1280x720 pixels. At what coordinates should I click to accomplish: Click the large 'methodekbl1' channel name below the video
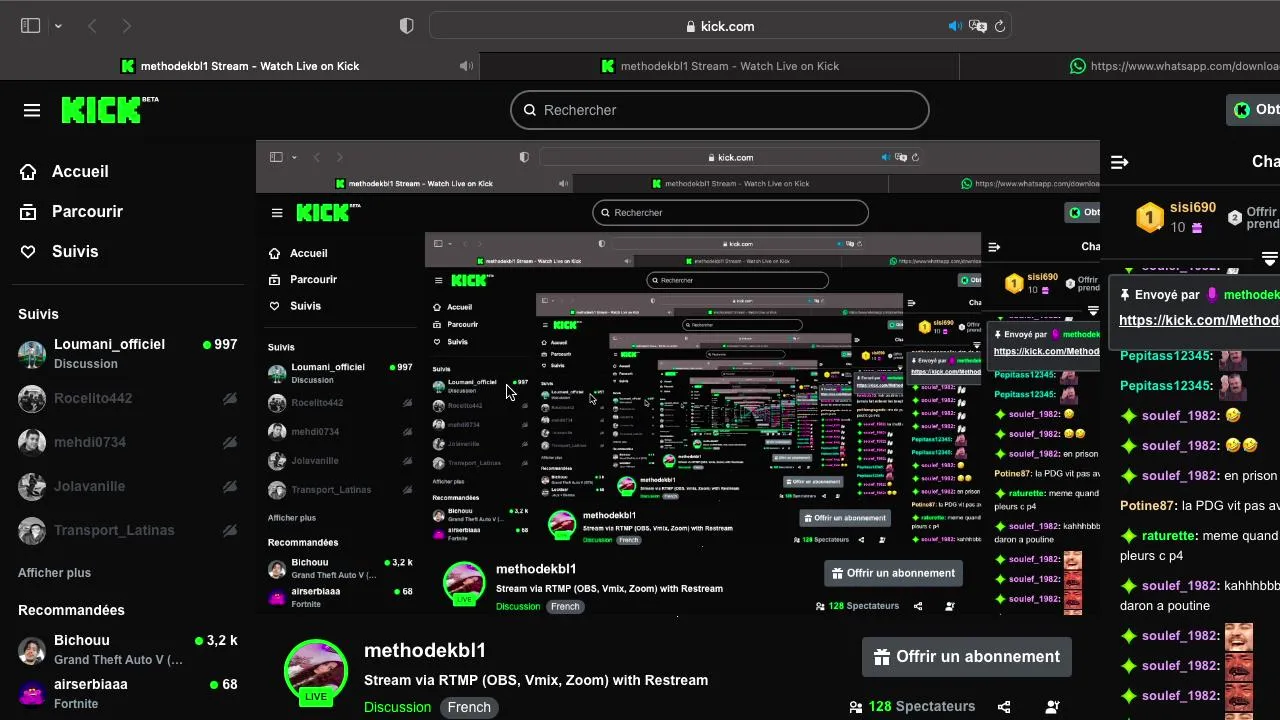point(425,650)
